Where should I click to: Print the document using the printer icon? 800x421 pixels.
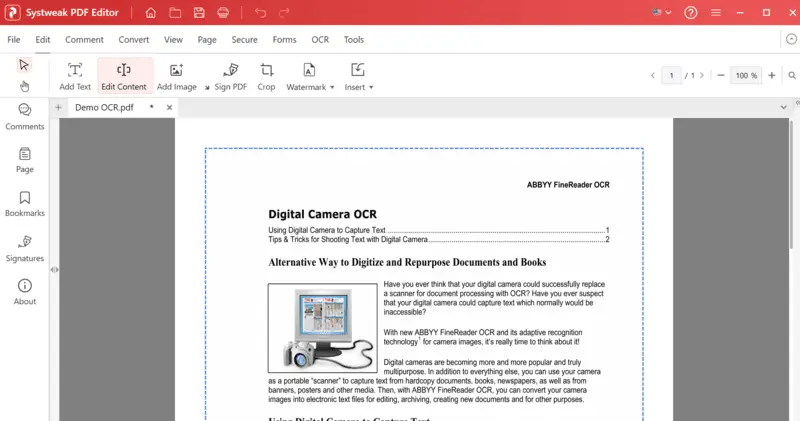223,13
